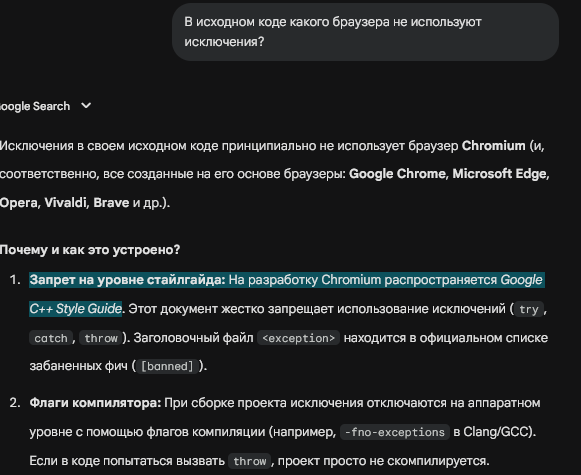This screenshot has width=581, height=475.
Task: Click the bold text Microsoft Edge
Action: [x=499, y=174]
